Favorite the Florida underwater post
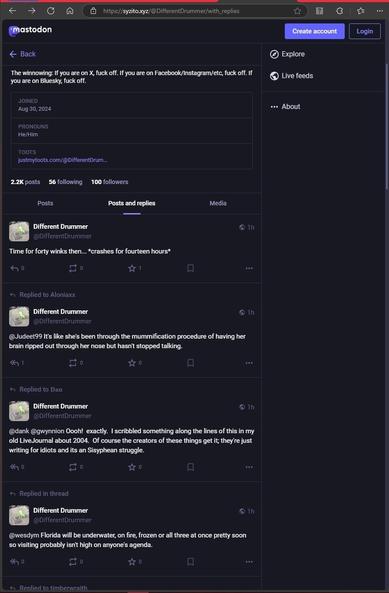The width and height of the screenshot is (389, 593). pyautogui.click(x=132, y=562)
